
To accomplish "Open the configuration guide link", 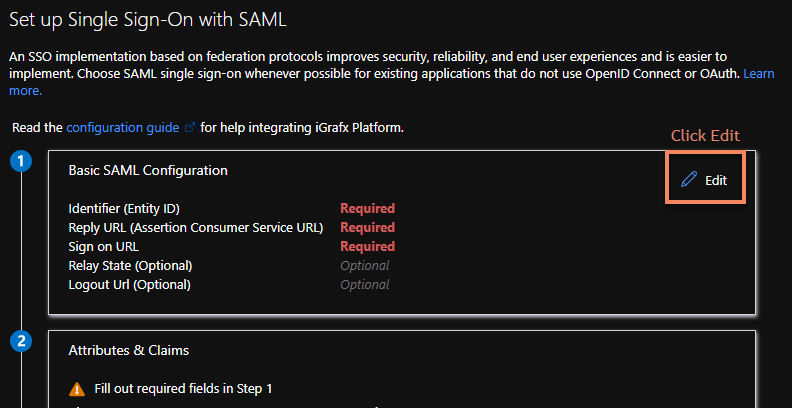I will pyautogui.click(x=123, y=128).
